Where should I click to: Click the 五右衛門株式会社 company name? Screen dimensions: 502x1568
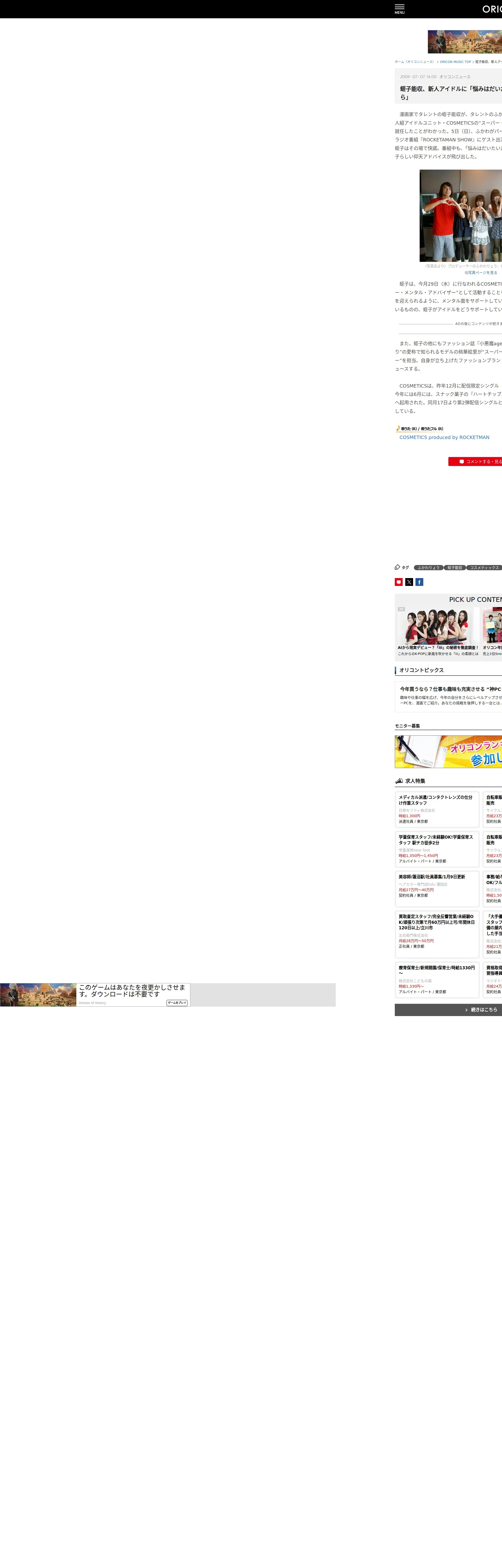pyautogui.click(x=413, y=935)
